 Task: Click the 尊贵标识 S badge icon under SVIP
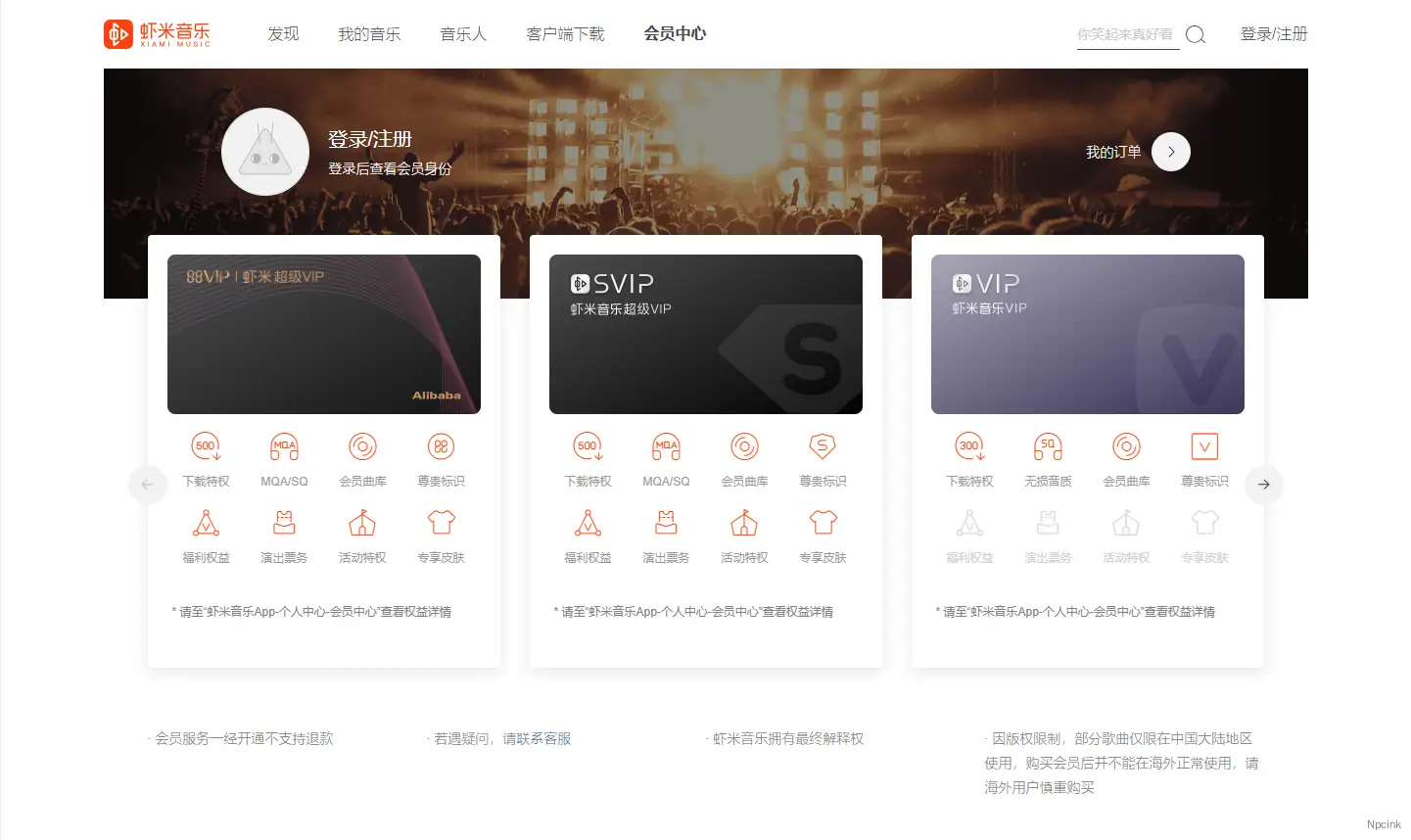[x=823, y=447]
